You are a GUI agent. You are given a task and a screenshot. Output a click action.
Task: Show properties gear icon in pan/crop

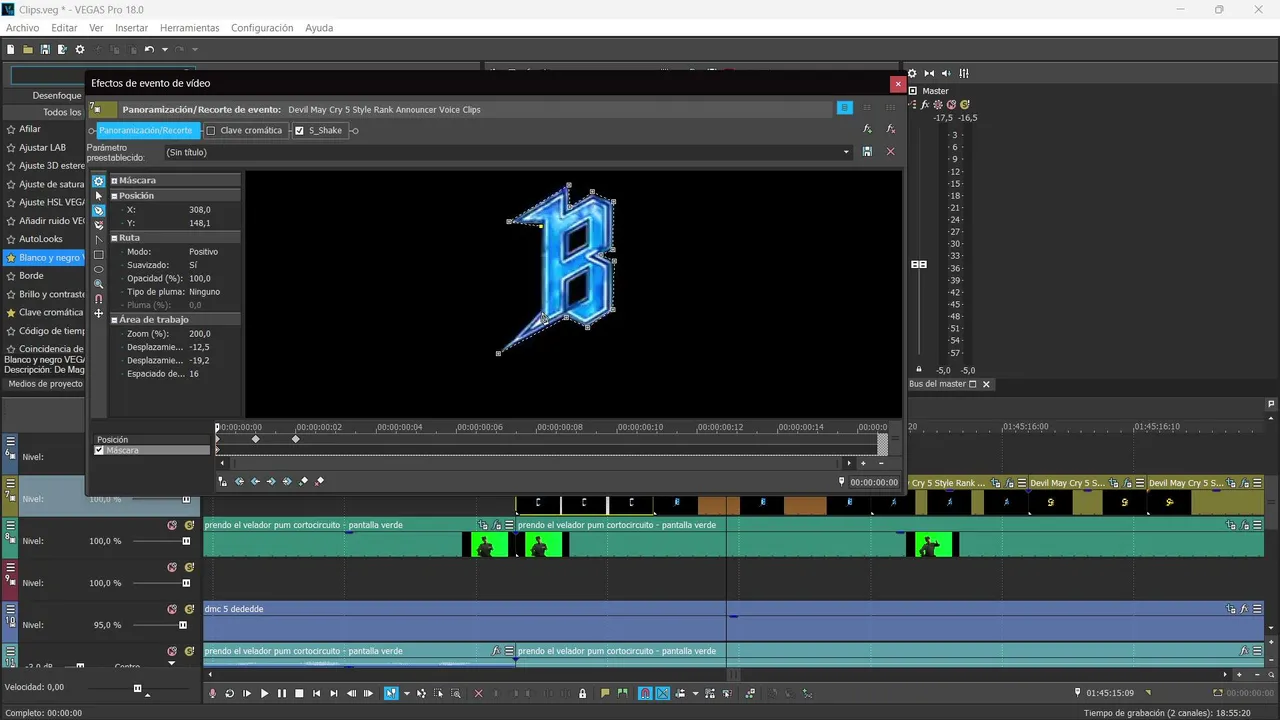coord(98,181)
